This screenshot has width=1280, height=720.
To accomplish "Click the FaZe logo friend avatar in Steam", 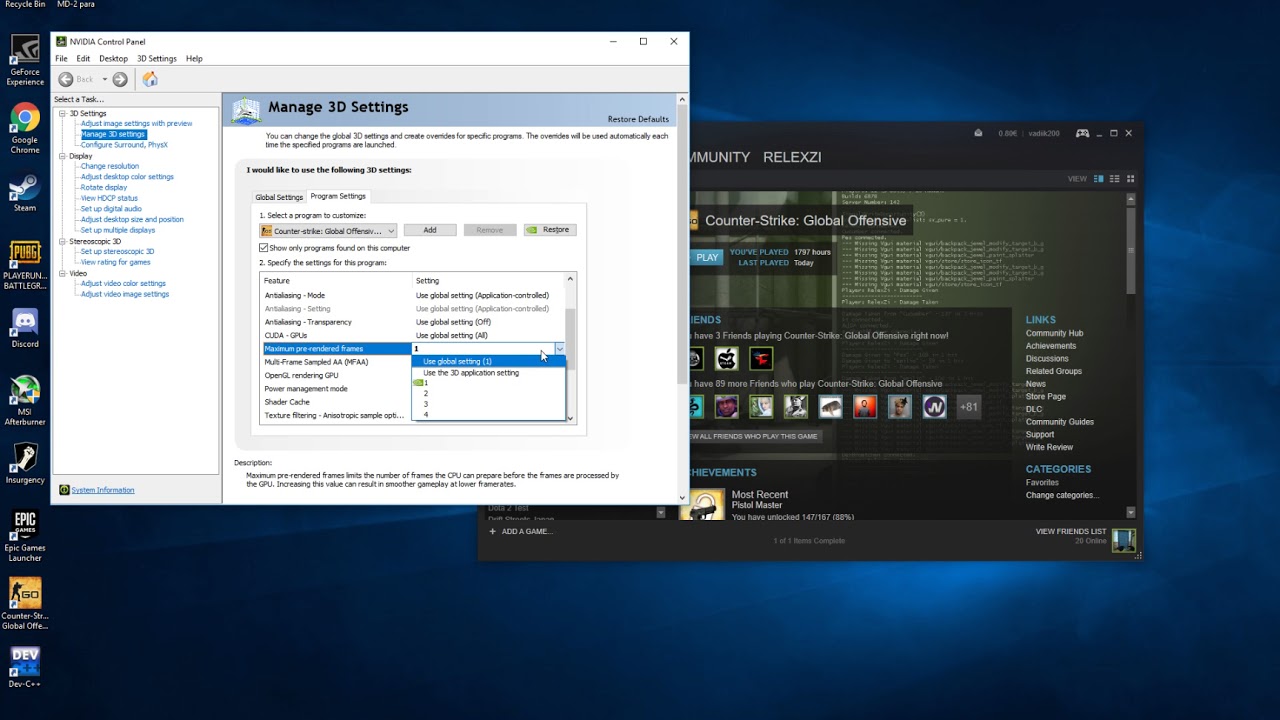I will point(762,358).
